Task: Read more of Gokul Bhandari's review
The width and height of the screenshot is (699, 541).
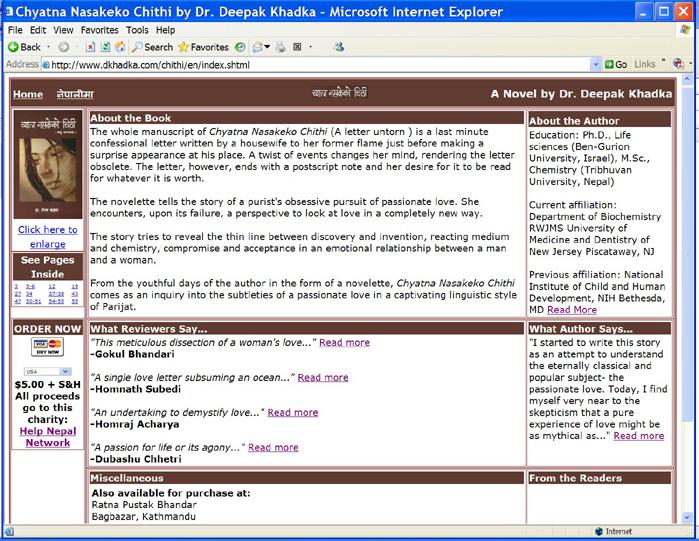Action: point(344,342)
